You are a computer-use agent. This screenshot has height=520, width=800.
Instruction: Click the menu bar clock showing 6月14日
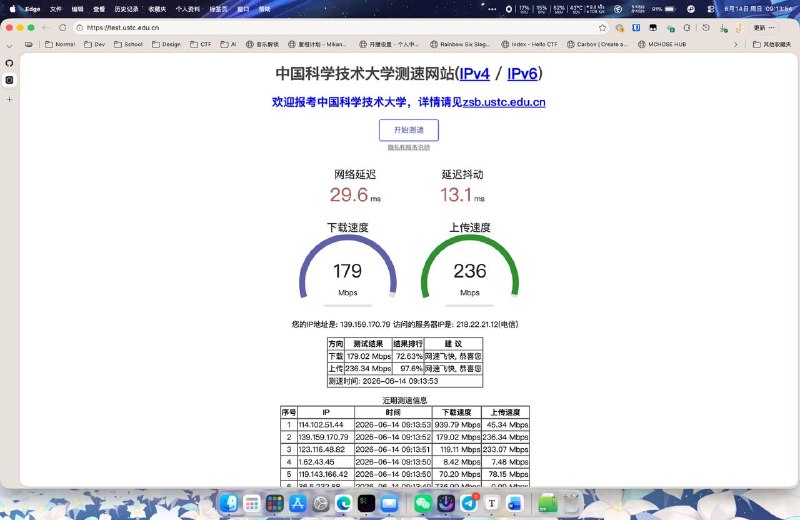[x=758, y=9]
